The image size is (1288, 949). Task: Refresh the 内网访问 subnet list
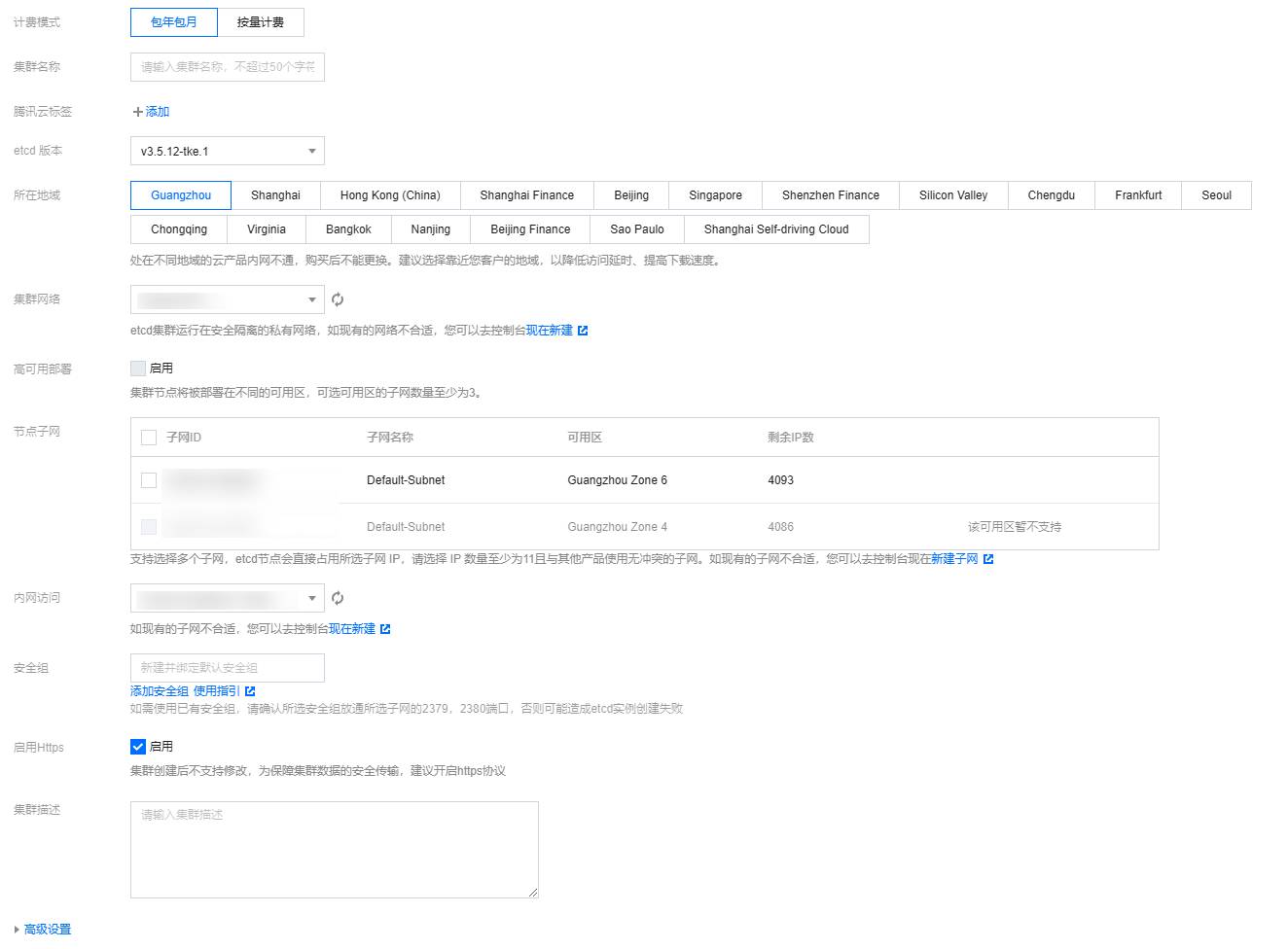tap(338, 598)
